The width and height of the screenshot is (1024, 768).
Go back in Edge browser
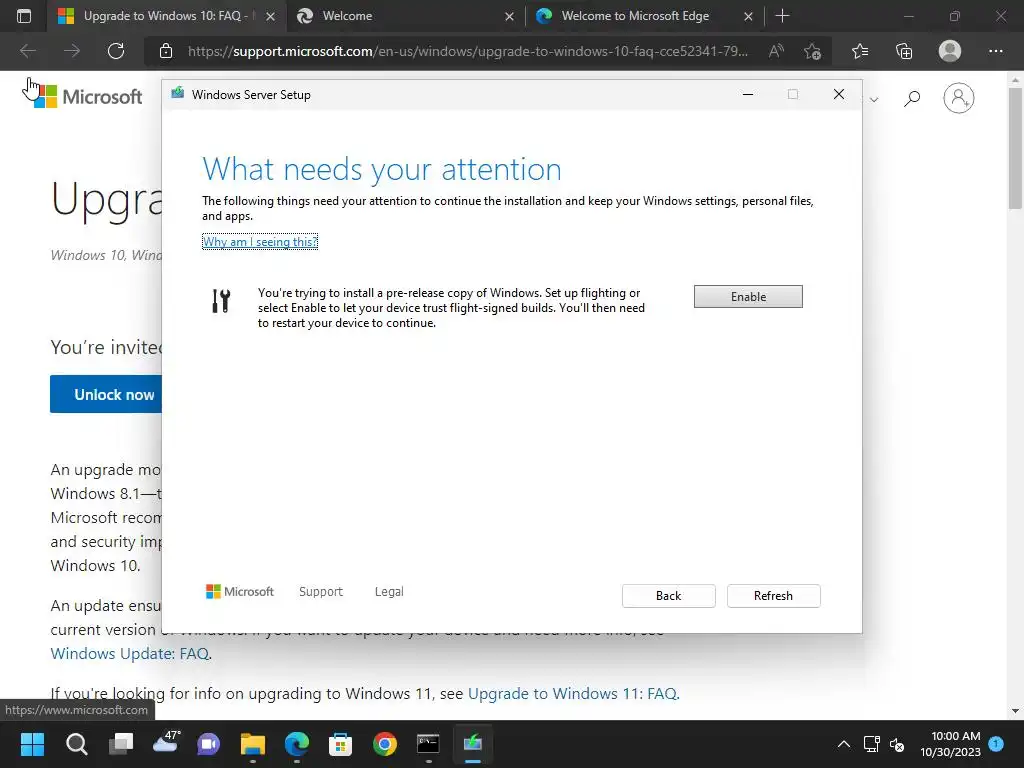[27, 51]
